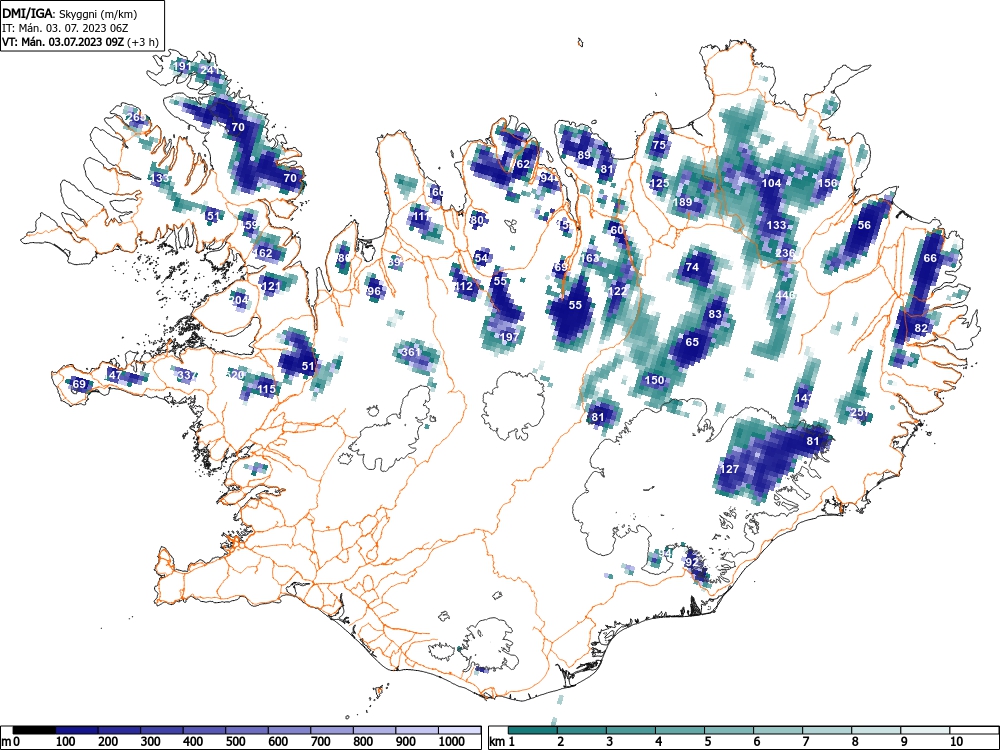Screen dimensions: 1000x750
Task: Click the visibility value 89 on the map
Action: 584,155
